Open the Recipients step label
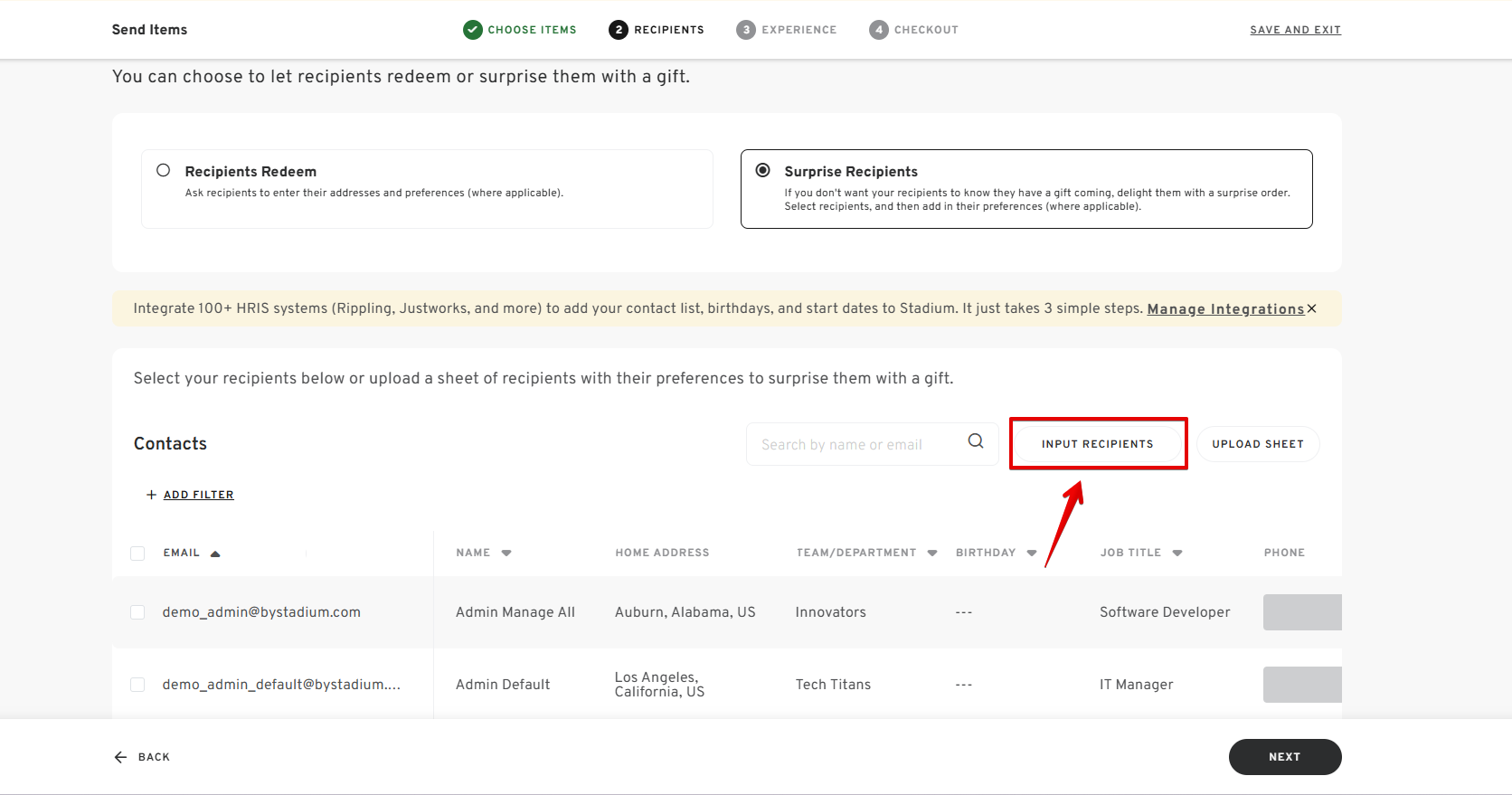 [x=669, y=30]
